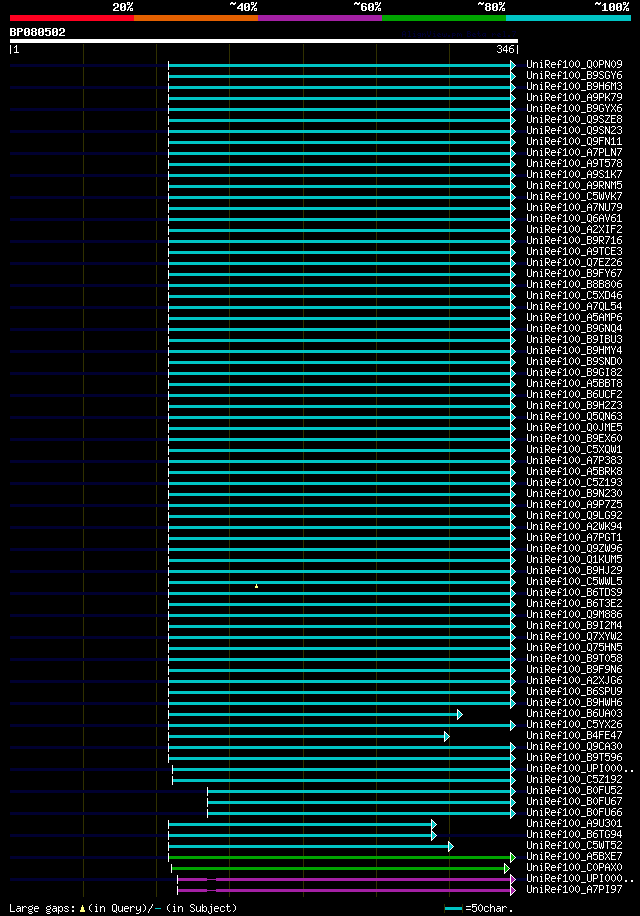The height and width of the screenshot is (916, 640).
Task: Open hit UniRef100_Q0PN09
Action: click(x=574, y=64)
